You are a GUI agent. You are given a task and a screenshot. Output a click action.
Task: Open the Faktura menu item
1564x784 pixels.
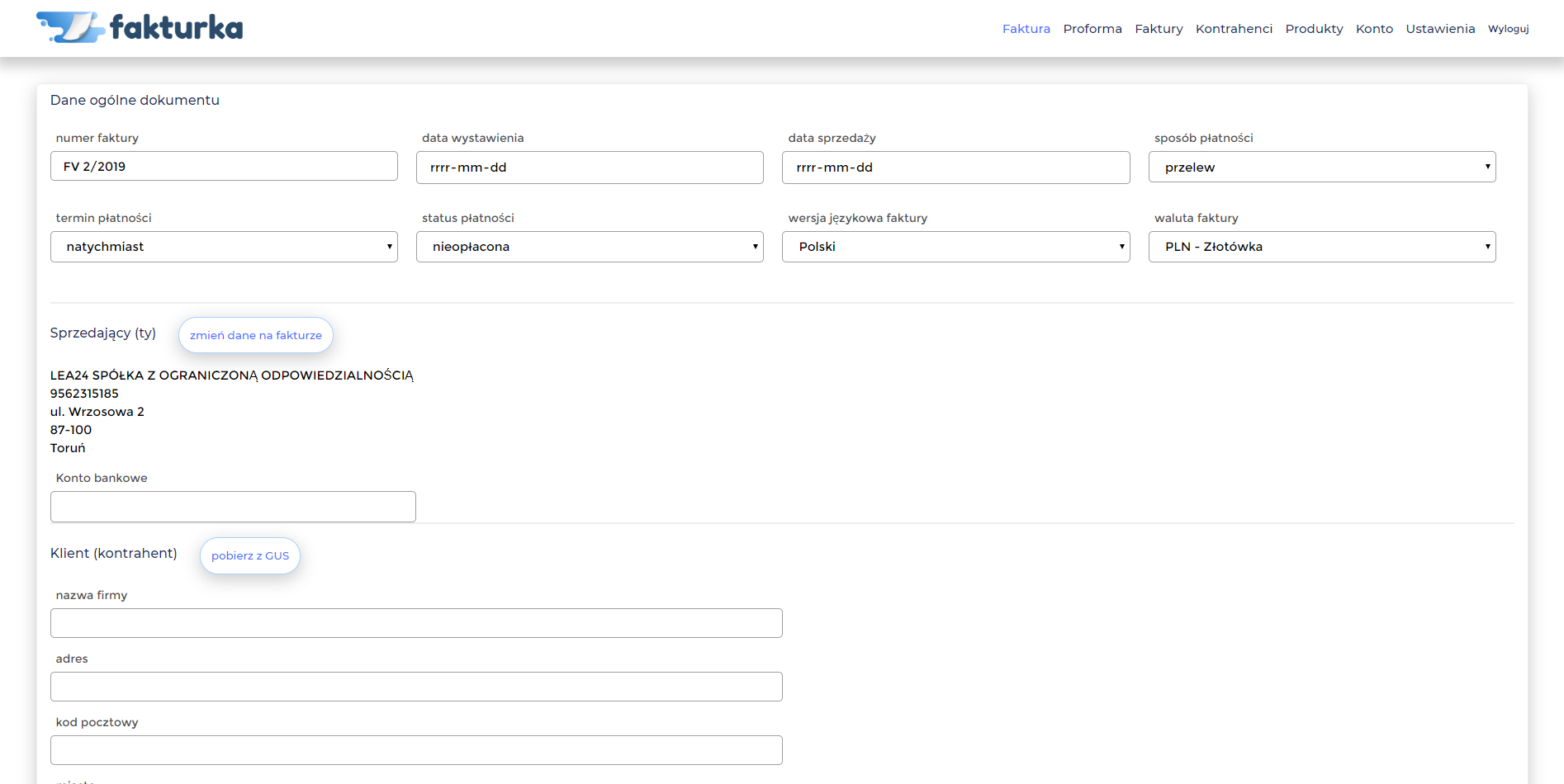point(1026,29)
